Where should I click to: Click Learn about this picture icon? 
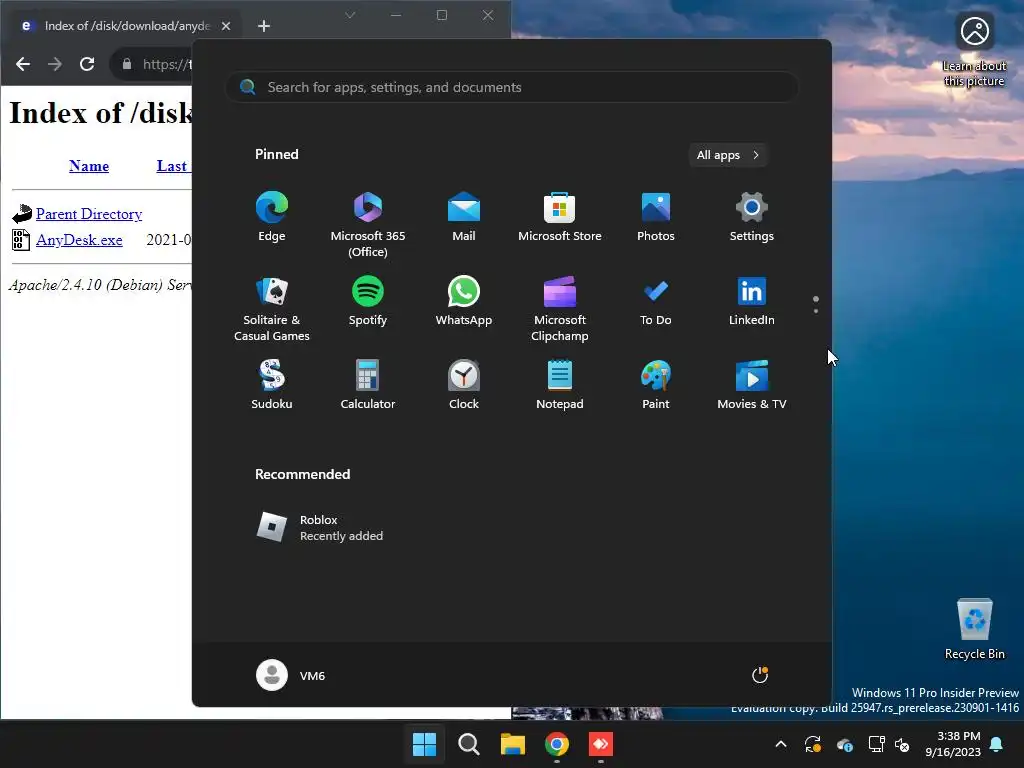pyautogui.click(x=974, y=50)
